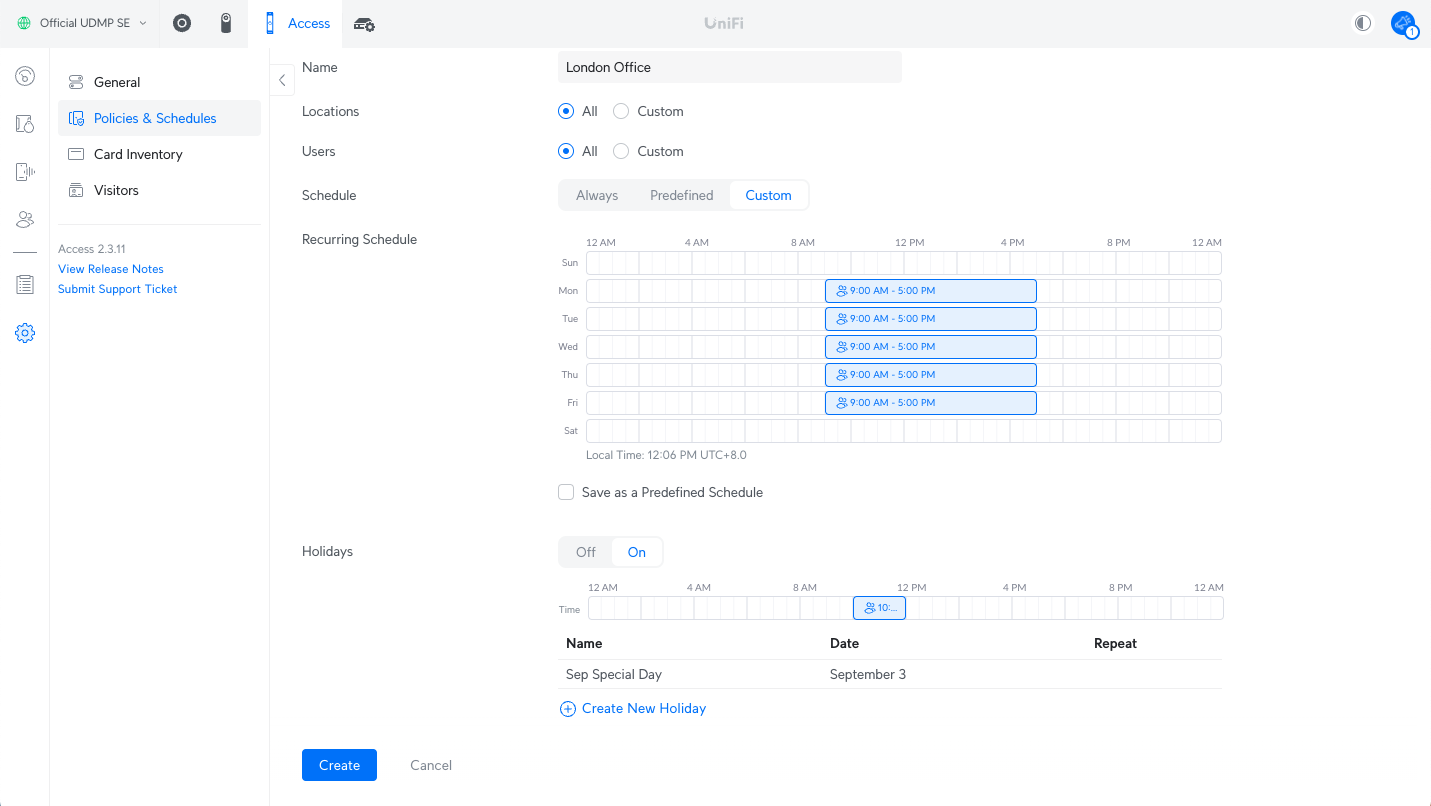Select Tuesday 9:00 AM - 5:00 PM block
The width and height of the screenshot is (1431, 806).
[931, 319]
